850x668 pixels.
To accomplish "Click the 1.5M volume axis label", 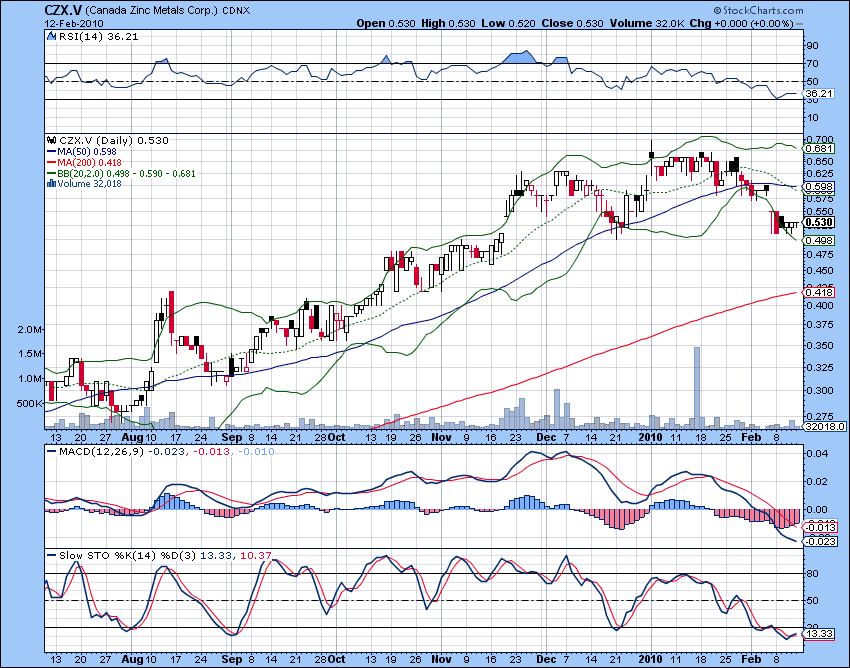I will (x=30, y=354).
